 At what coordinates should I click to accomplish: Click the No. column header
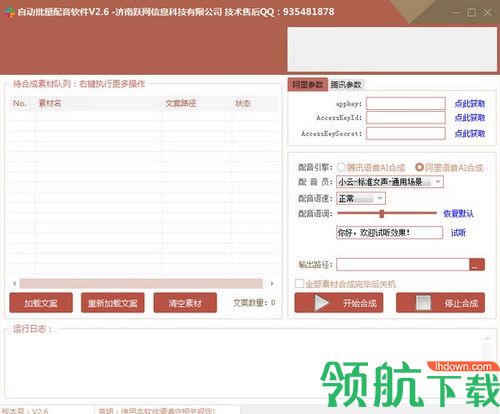(x=22, y=103)
